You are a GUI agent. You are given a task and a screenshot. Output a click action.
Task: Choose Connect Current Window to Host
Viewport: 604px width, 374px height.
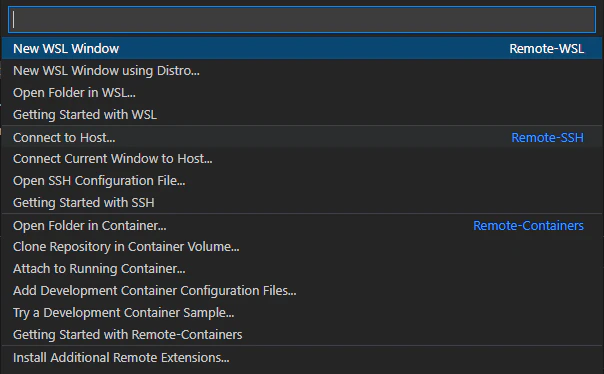[302, 159]
